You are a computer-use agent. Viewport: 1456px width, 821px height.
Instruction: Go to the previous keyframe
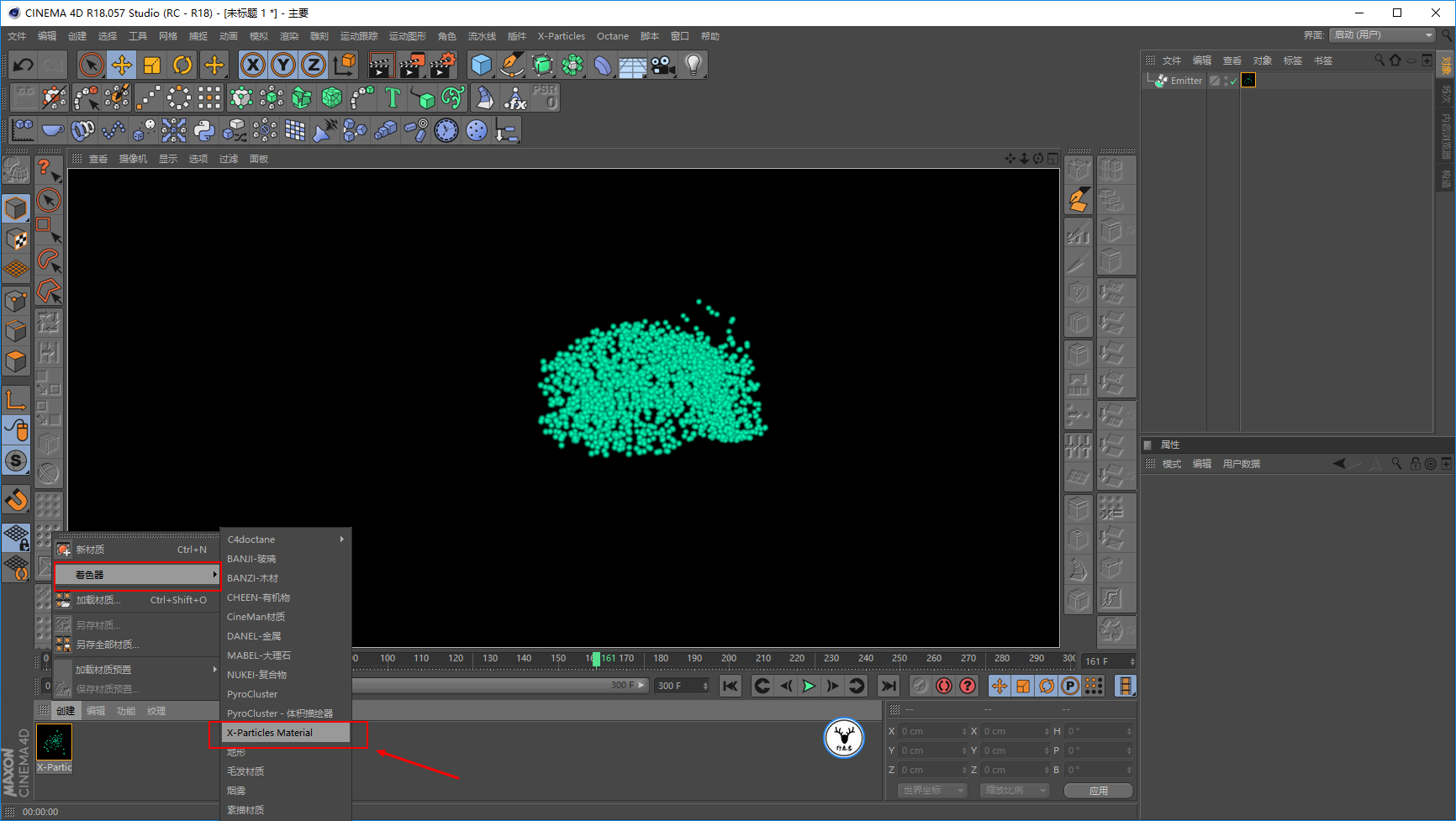(762, 686)
